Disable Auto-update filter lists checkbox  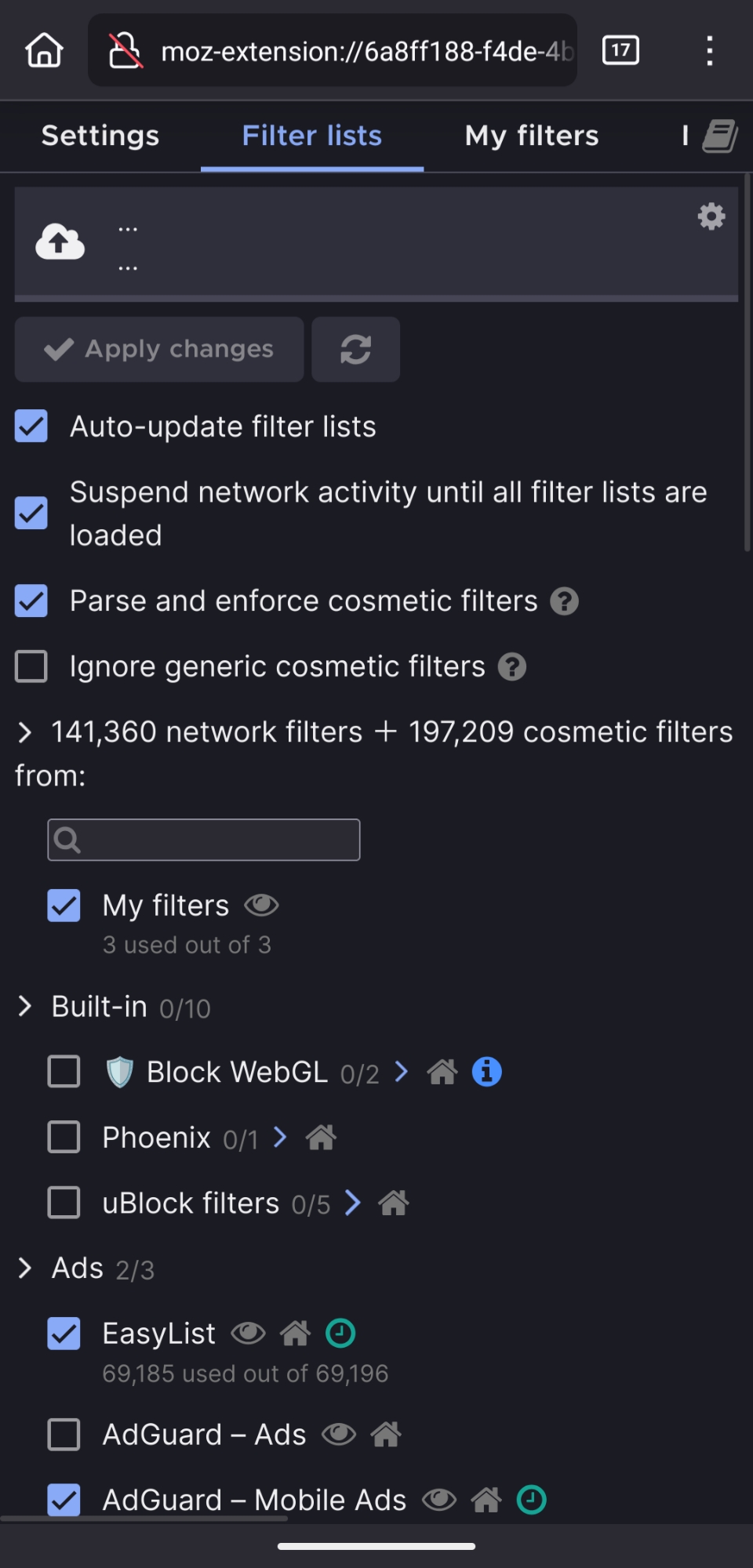pos(31,426)
